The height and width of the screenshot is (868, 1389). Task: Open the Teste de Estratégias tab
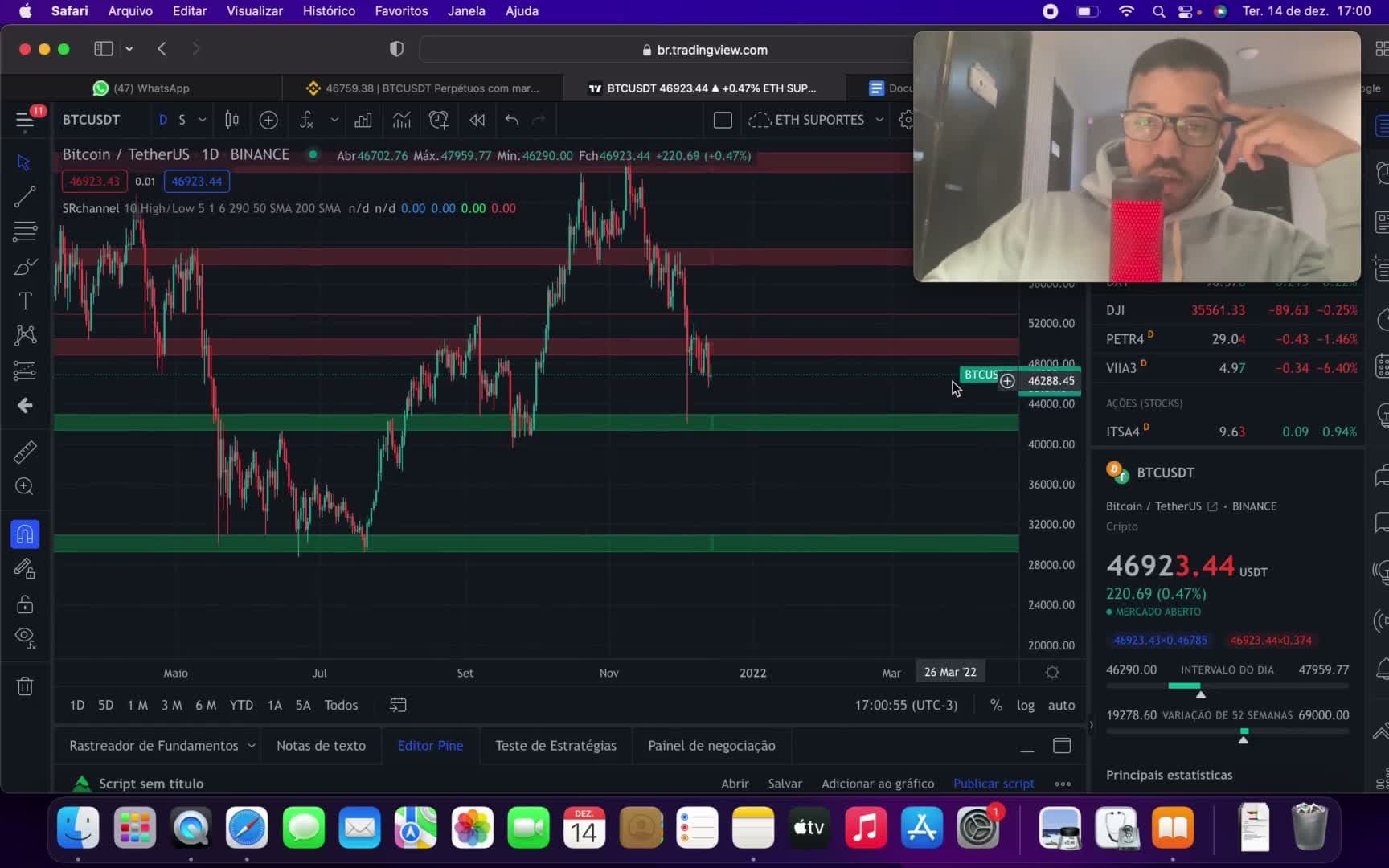pyautogui.click(x=555, y=746)
